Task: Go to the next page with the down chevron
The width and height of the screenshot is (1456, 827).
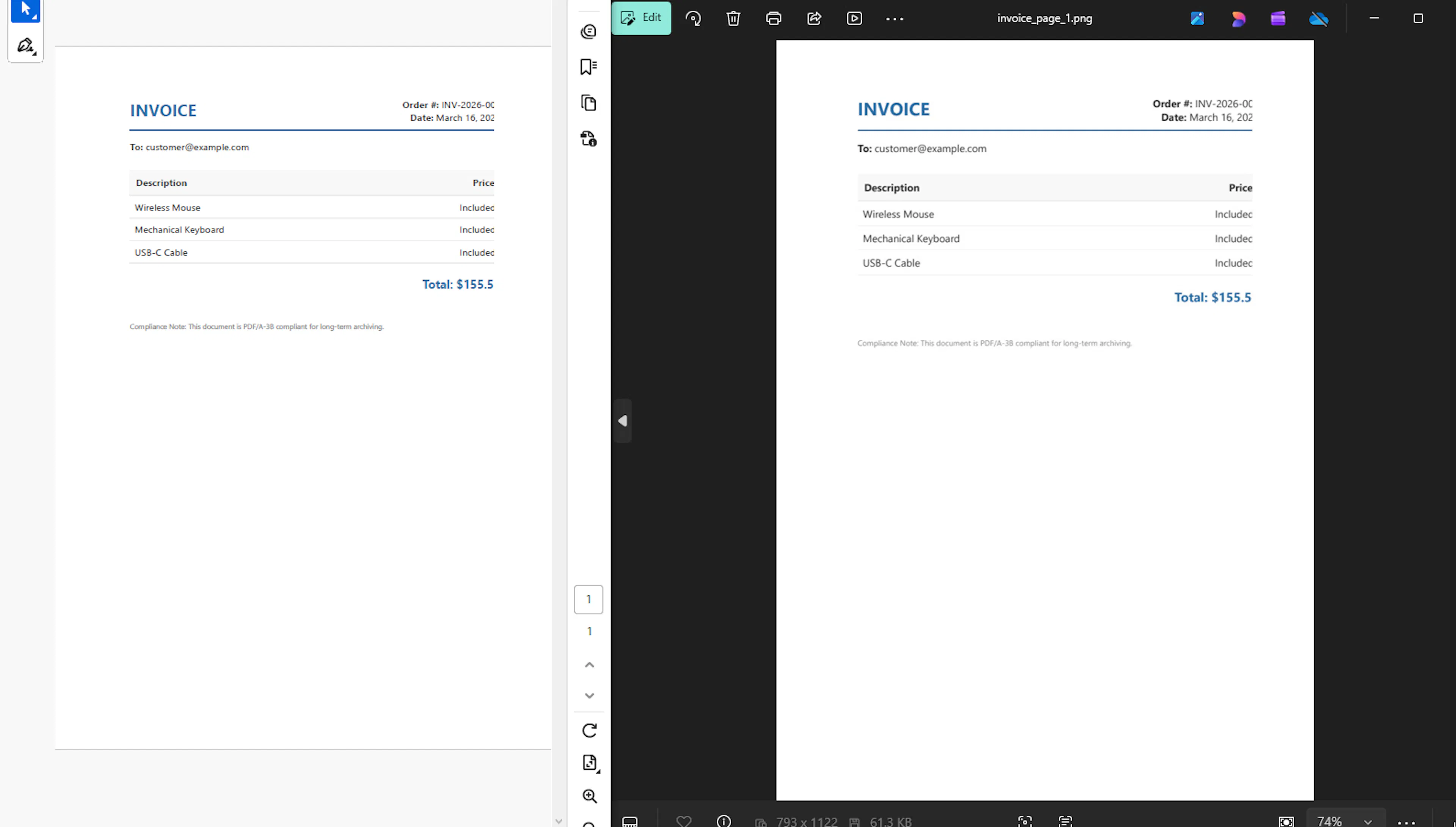Action: pyautogui.click(x=590, y=695)
